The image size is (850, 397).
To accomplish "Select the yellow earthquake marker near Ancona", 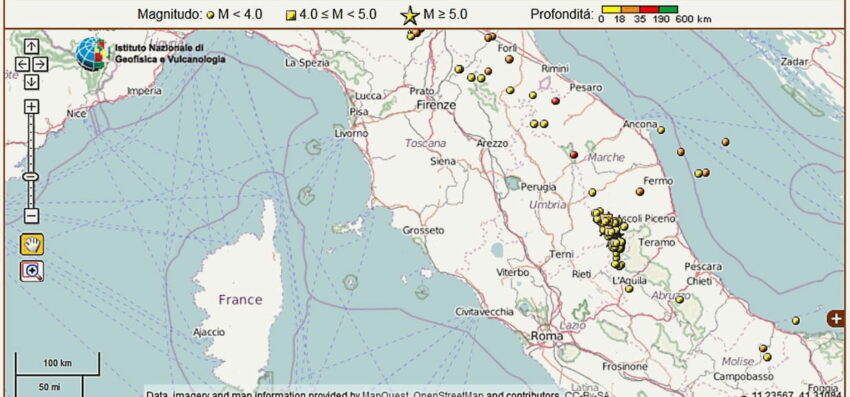I will (x=661, y=130).
